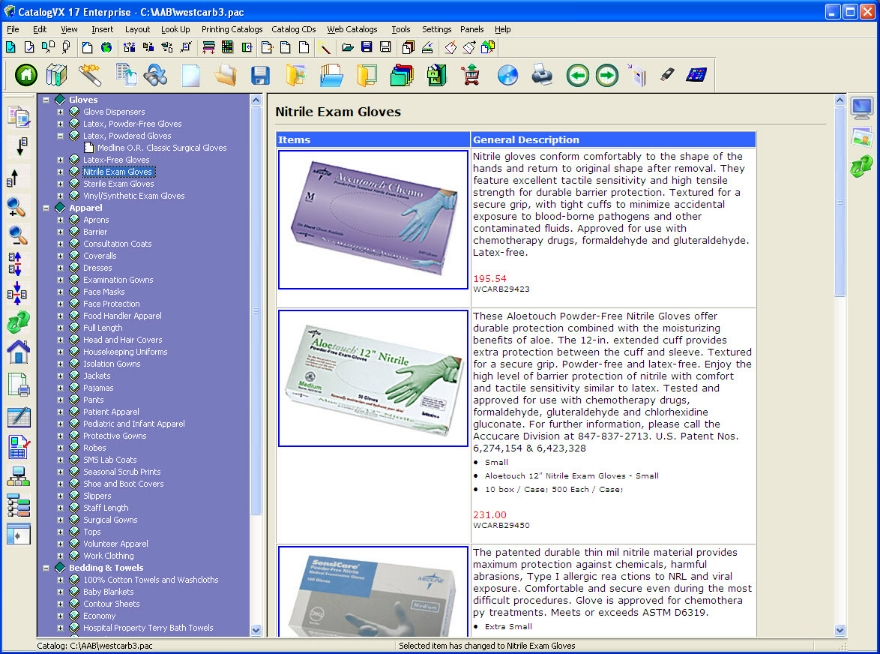Open the Web Catalogs menu
This screenshot has width=880, height=654.
[352, 29]
